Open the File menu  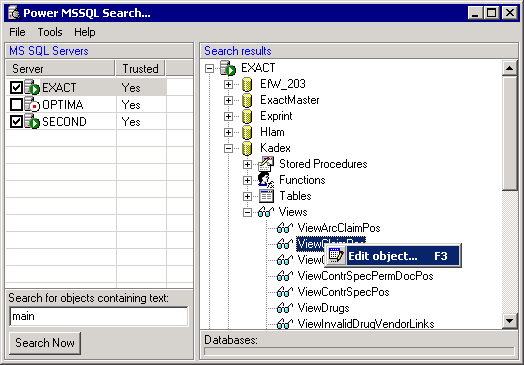[17, 32]
